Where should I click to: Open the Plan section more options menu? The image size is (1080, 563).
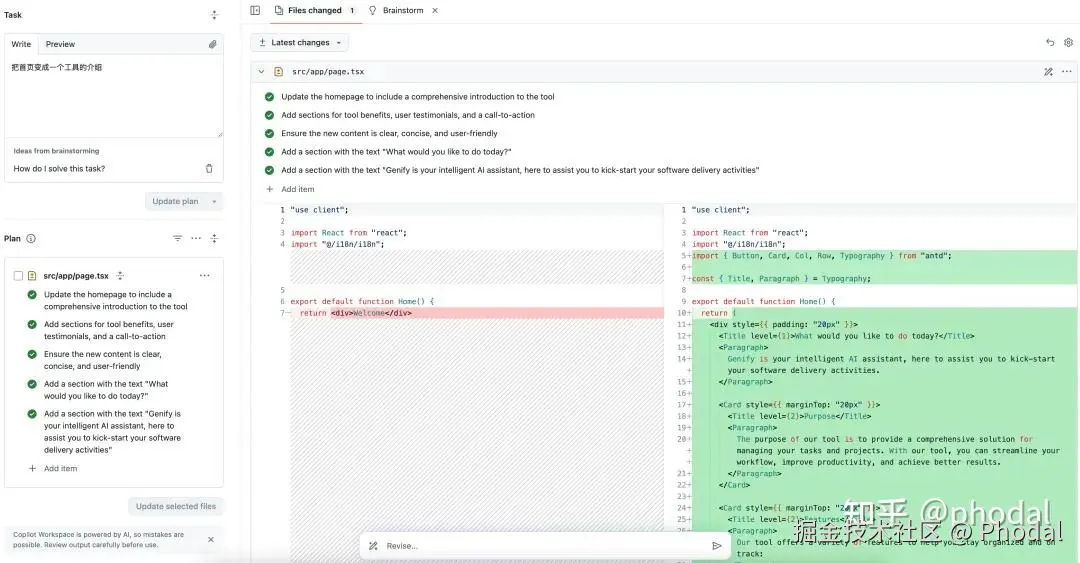196,238
